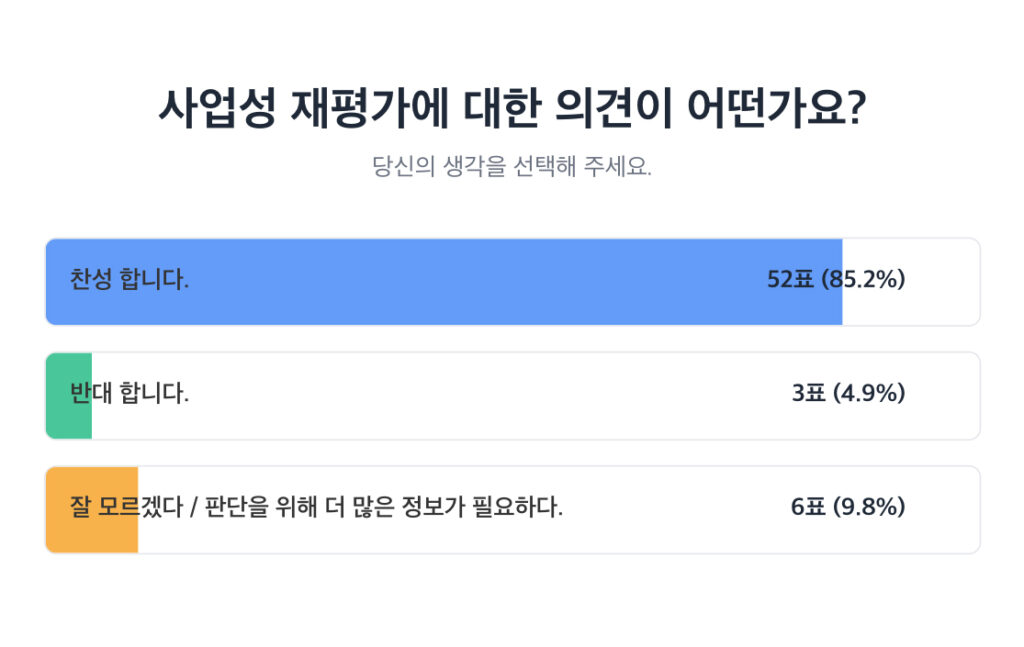Click the "52표" vote count
Viewport: 1024px width, 647px height.
coord(791,280)
